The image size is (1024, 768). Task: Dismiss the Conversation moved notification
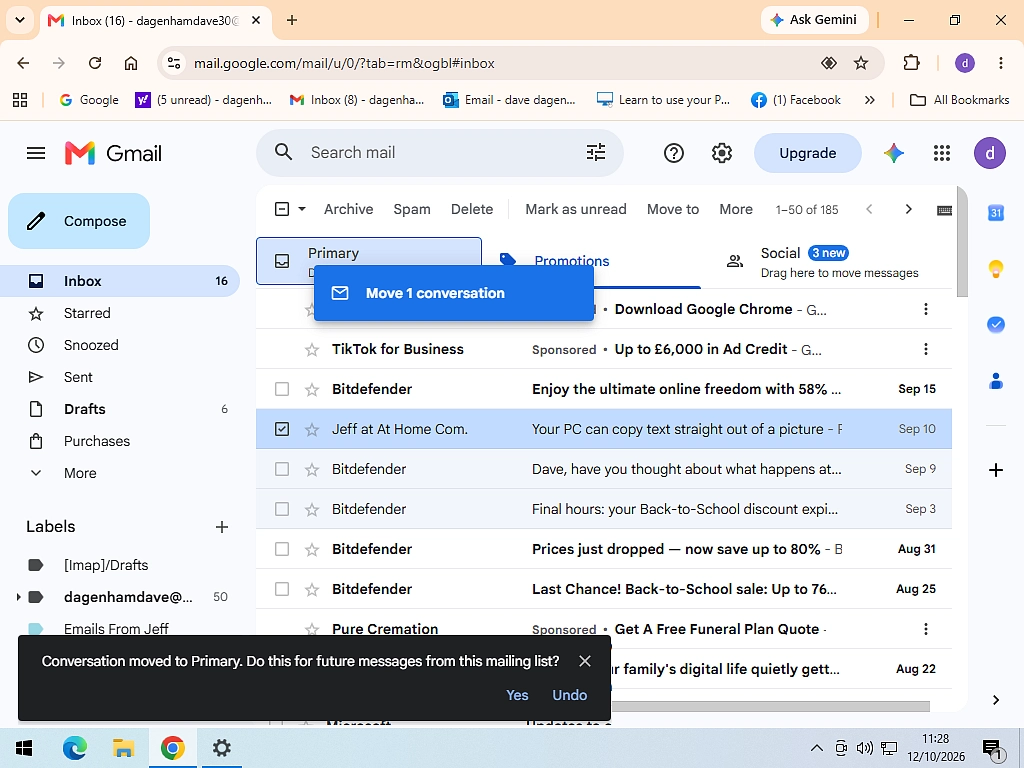click(584, 662)
